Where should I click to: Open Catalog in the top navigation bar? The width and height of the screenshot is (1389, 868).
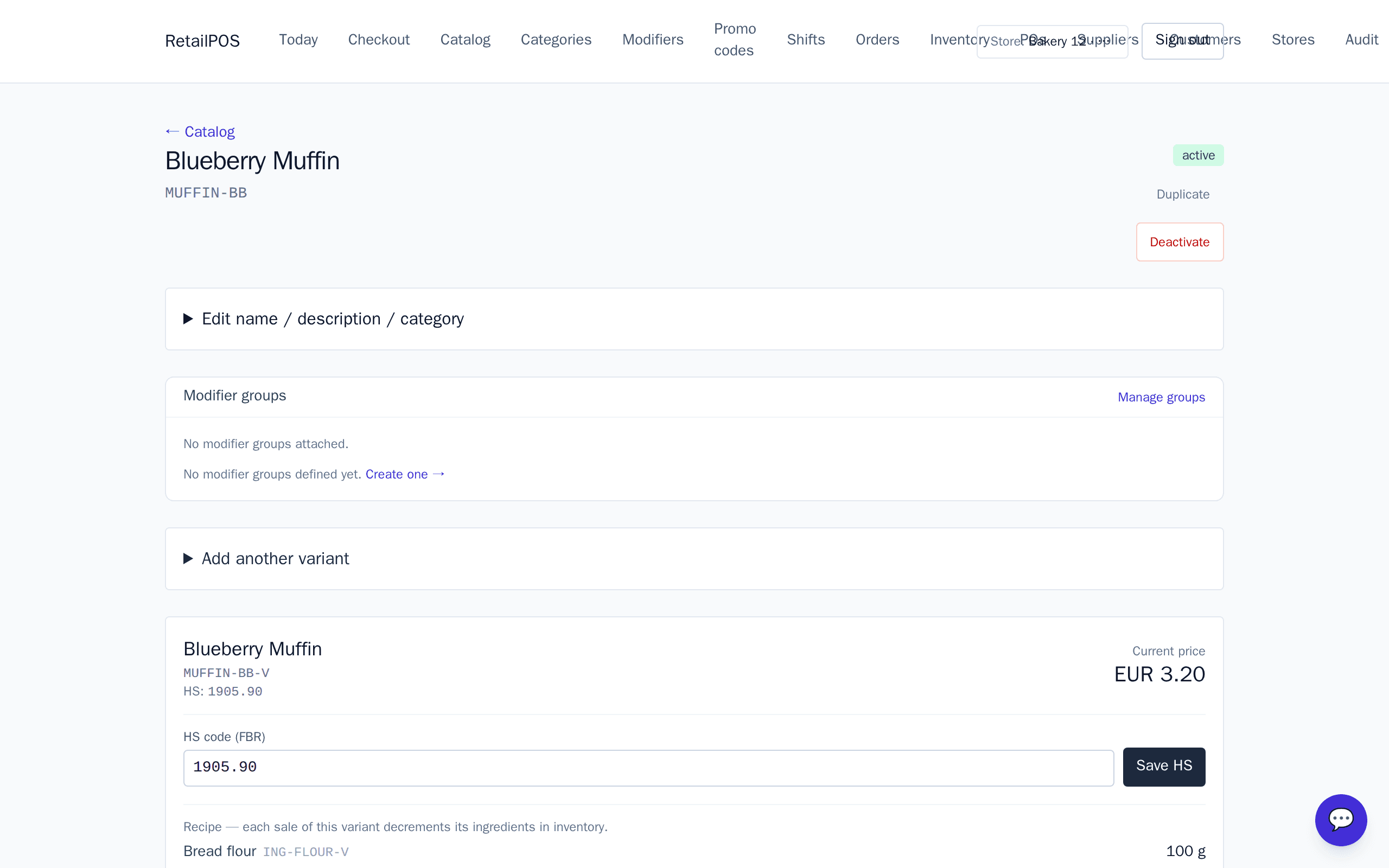tap(465, 40)
